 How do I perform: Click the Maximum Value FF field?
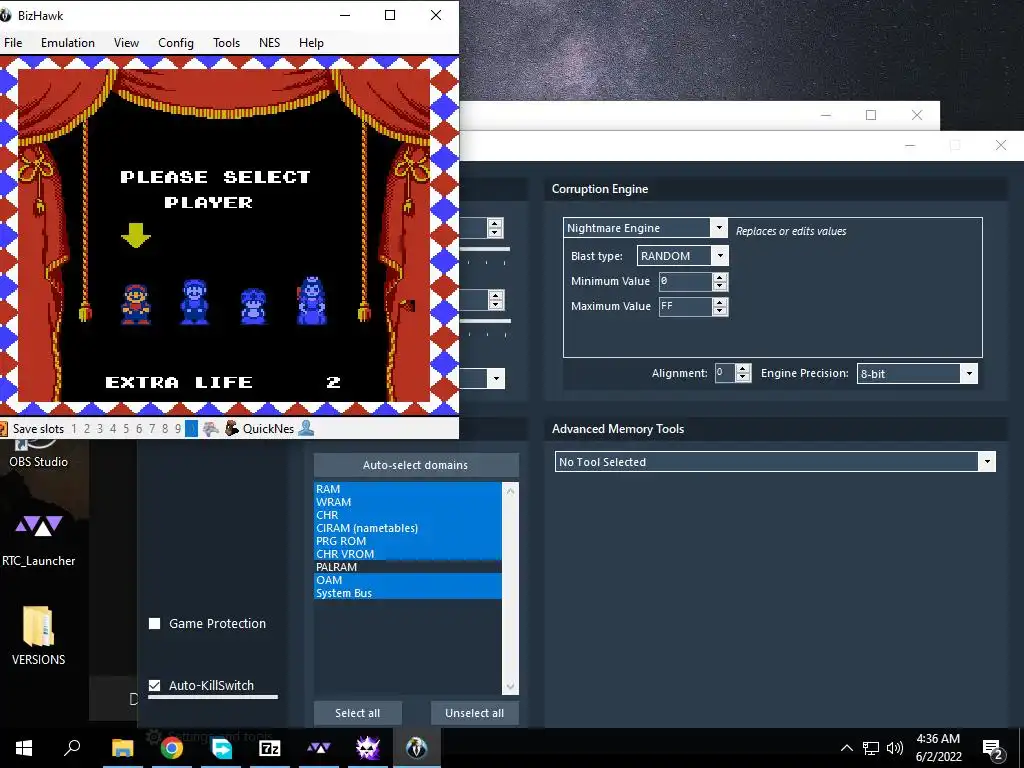coord(685,306)
